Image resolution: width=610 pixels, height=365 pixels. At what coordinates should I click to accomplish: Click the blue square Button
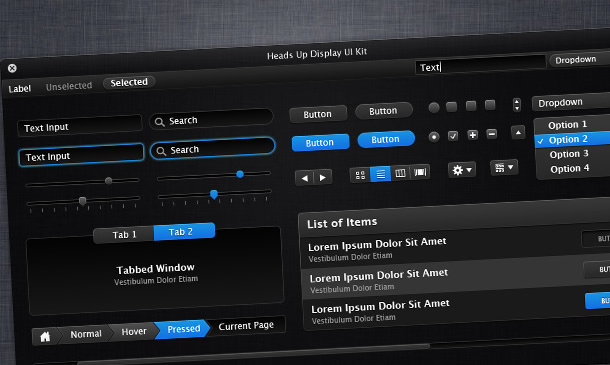coord(320,143)
